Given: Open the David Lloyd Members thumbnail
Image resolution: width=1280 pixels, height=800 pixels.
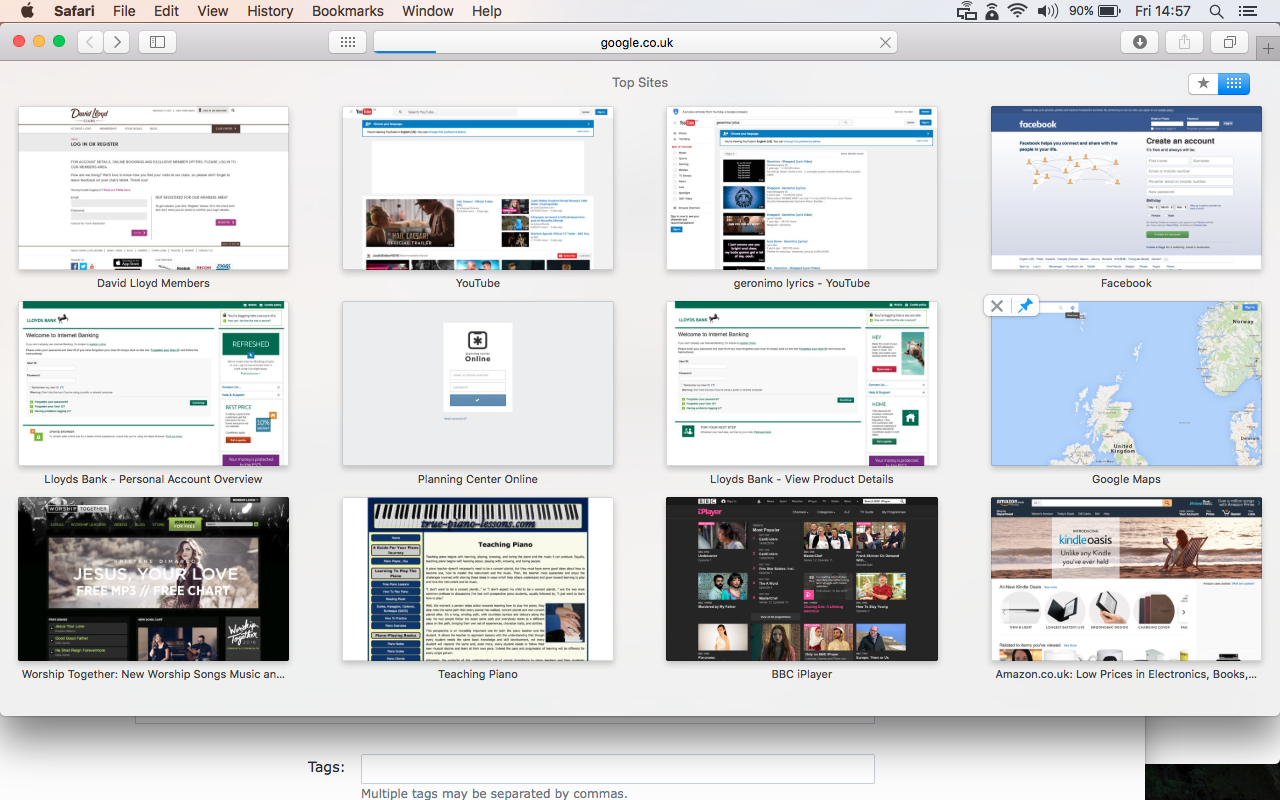Looking at the screenshot, I should [153, 188].
